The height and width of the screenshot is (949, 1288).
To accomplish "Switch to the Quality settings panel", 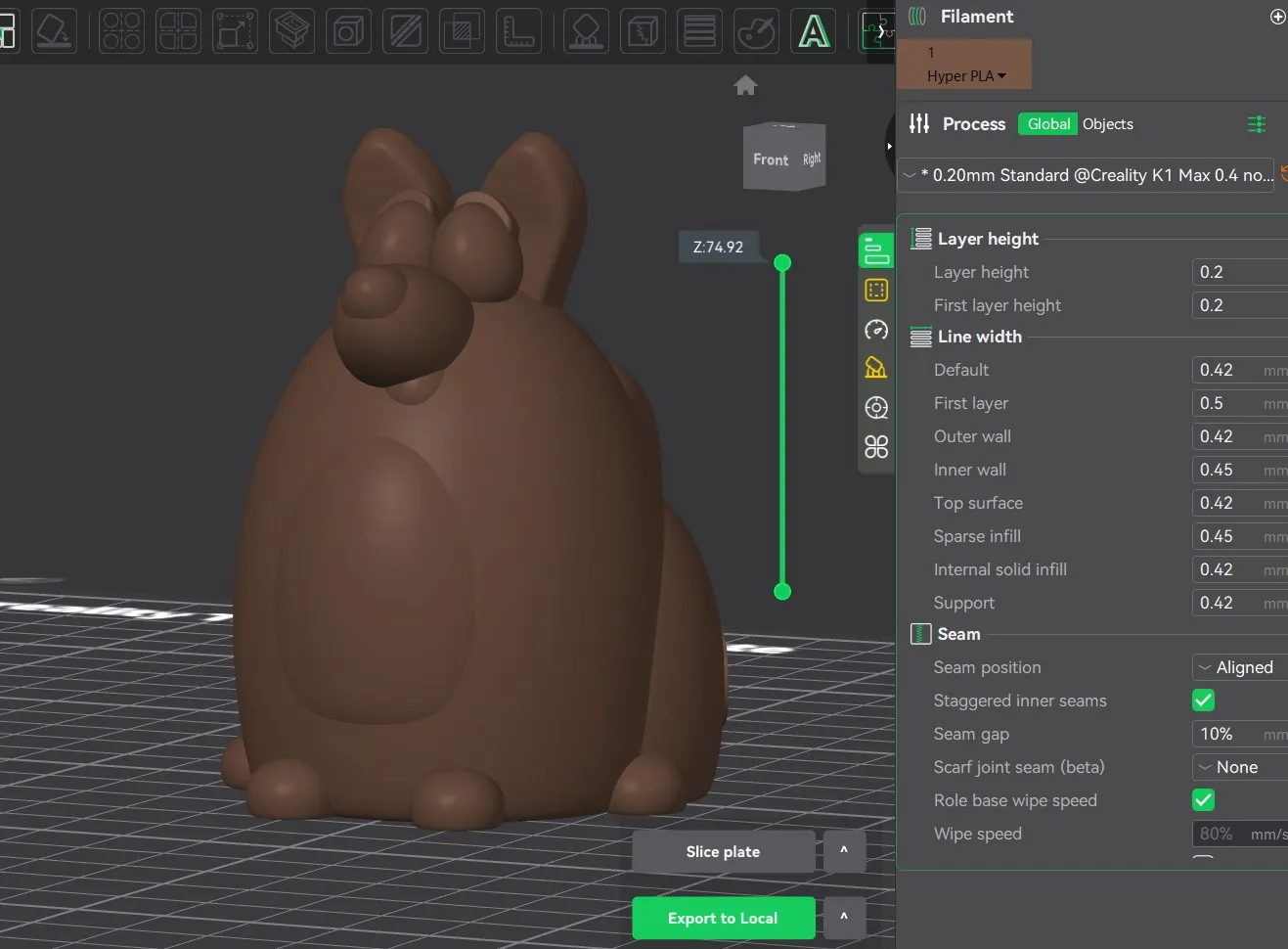I will [x=876, y=249].
